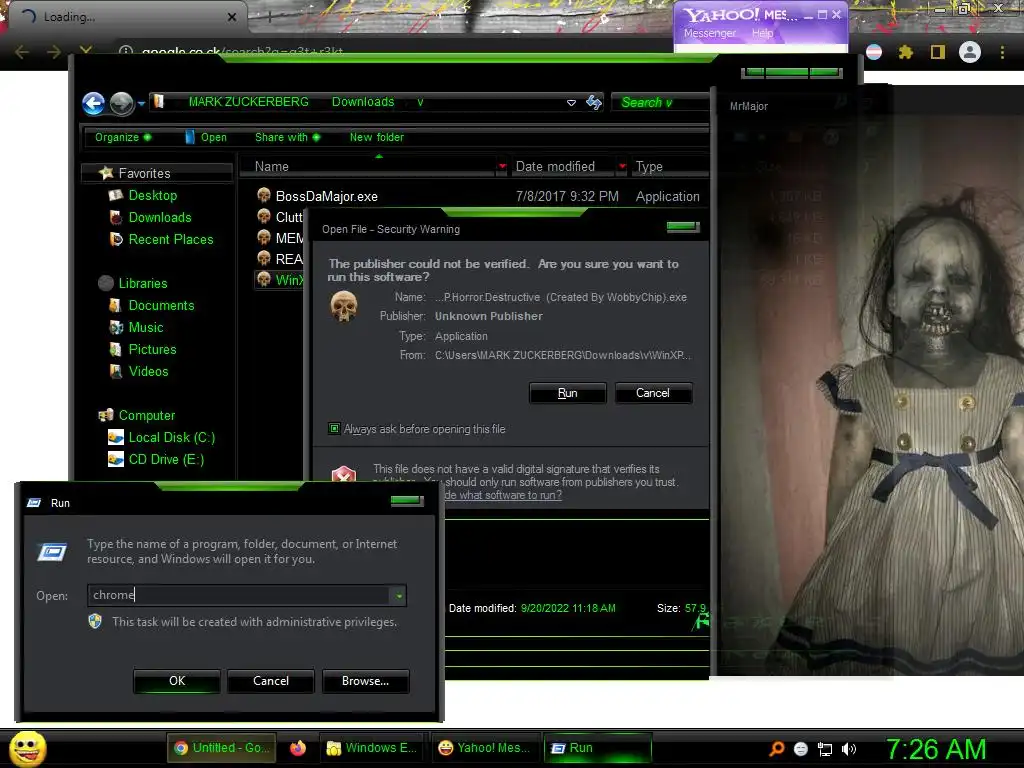Screen dimensions: 1024x768
Task: Click Browse... in the Run dialog
Action: point(366,681)
